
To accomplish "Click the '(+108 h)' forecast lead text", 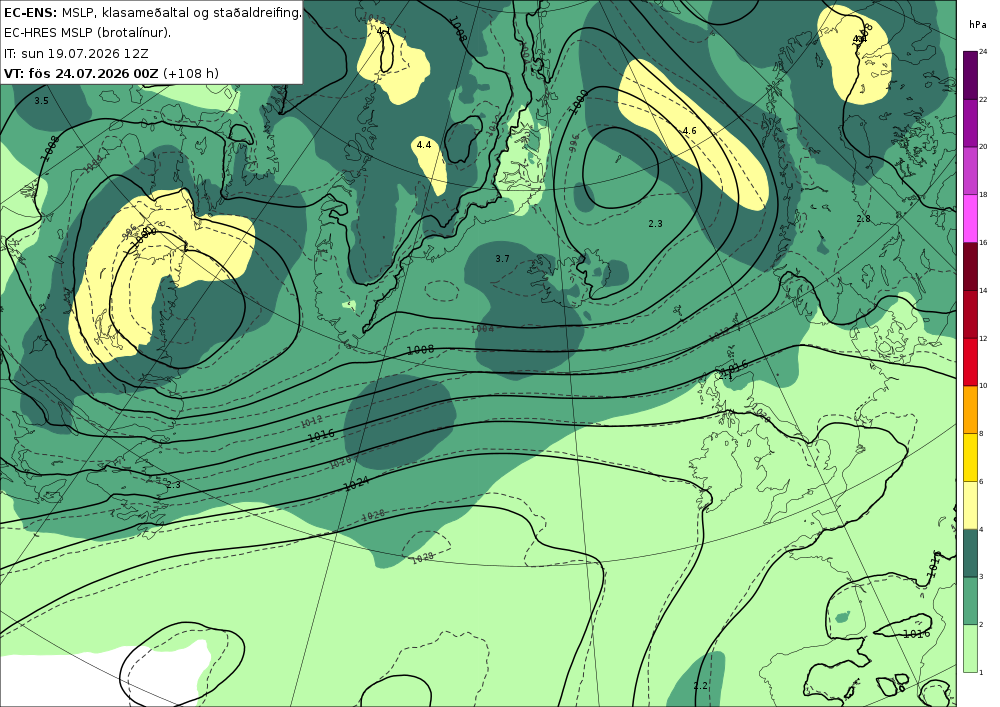I will tap(191, 73).
